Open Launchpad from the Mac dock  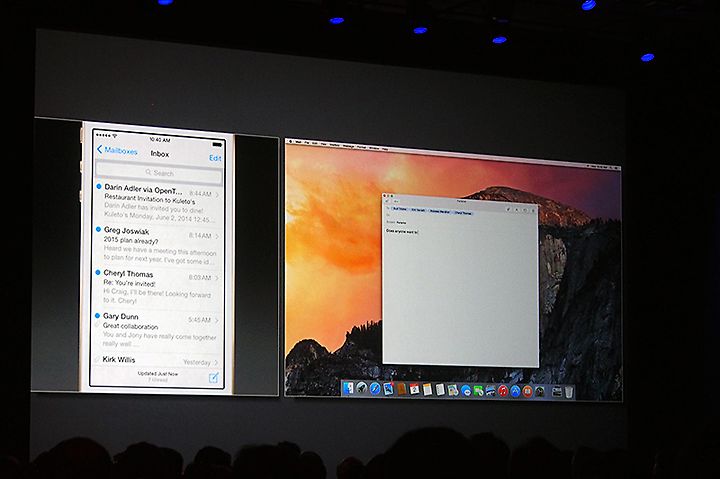(x=362, y=389)
